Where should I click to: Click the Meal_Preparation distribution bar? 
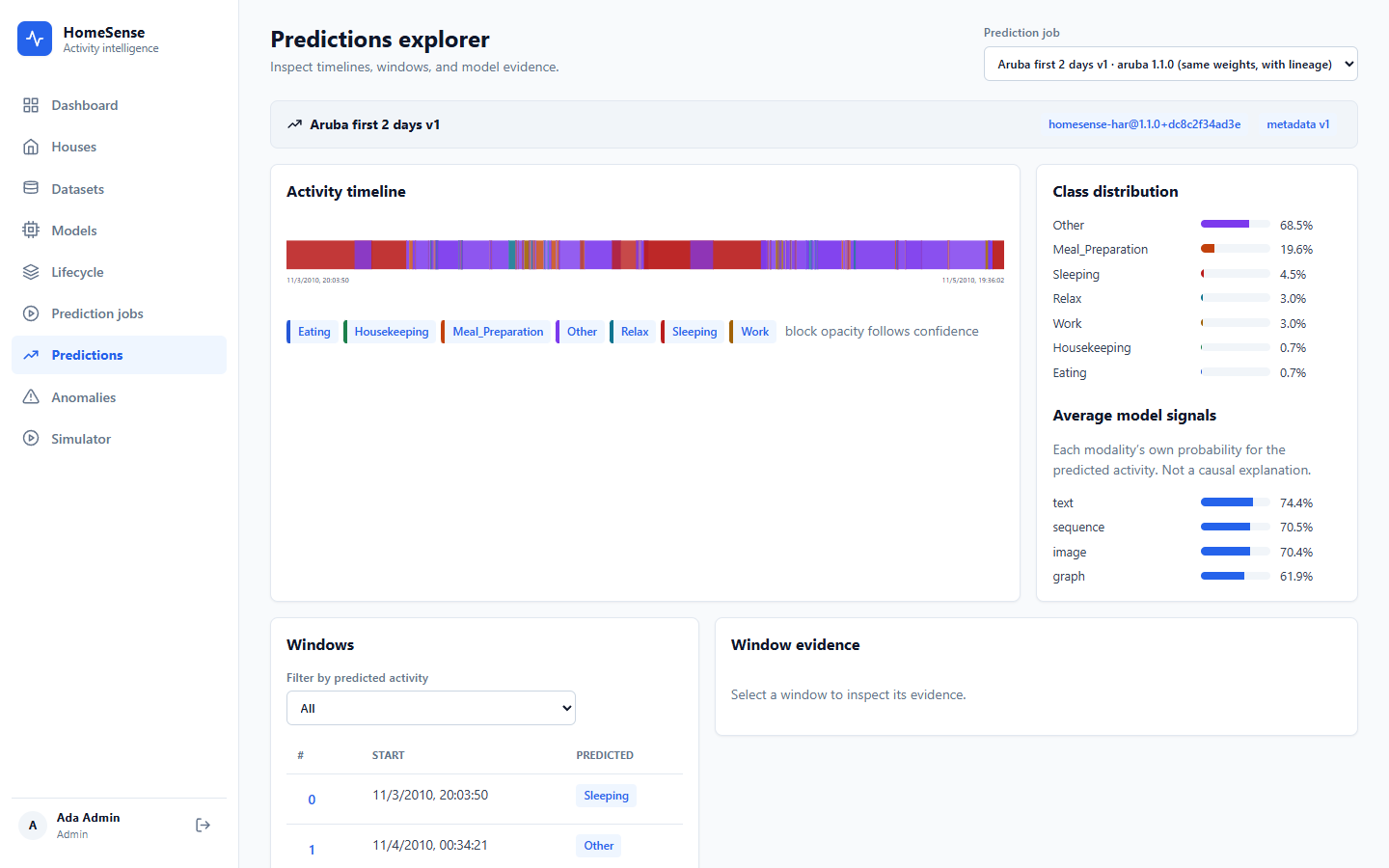tap(1236, 249)
